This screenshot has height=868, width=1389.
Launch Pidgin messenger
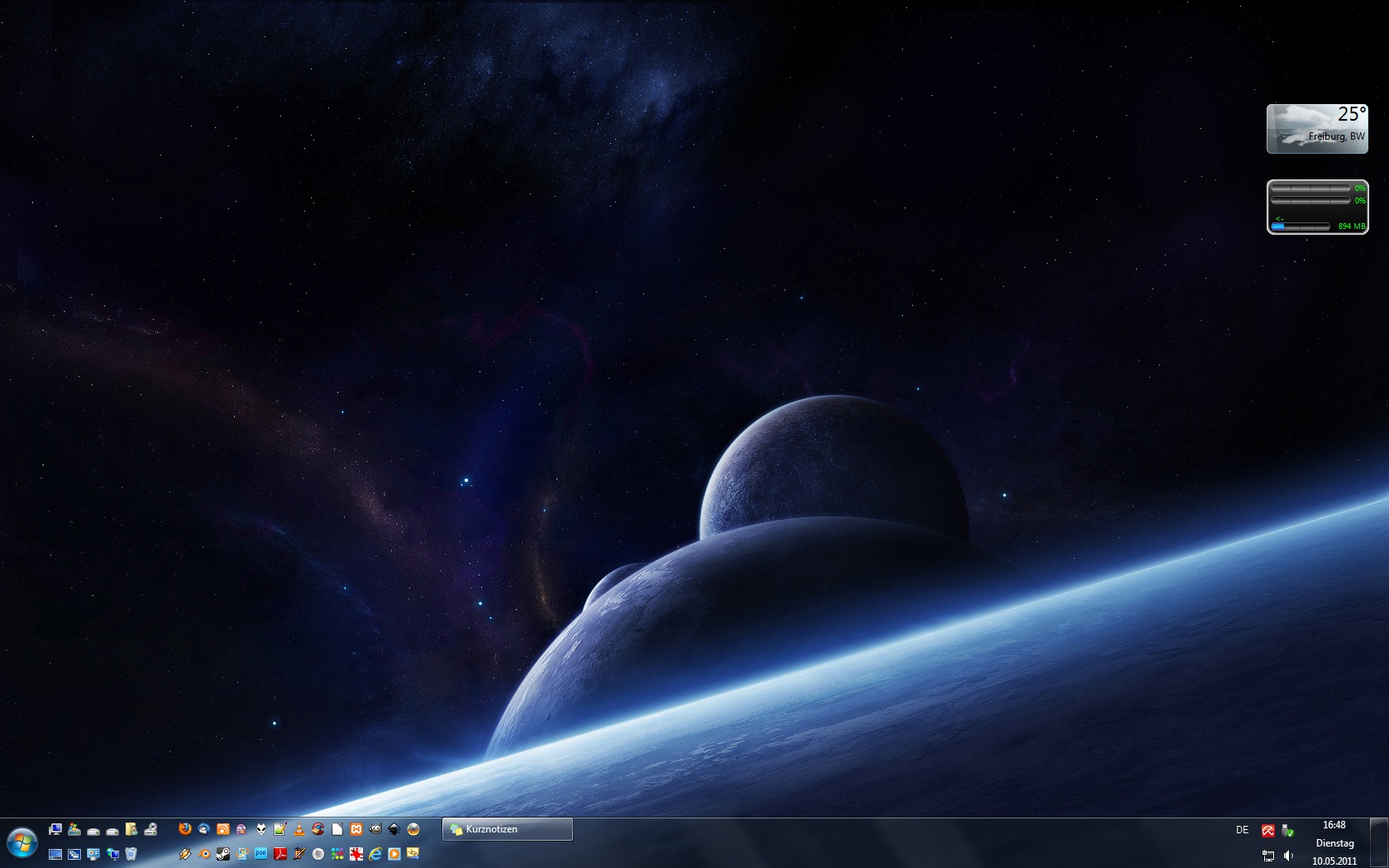coord(241,829)
